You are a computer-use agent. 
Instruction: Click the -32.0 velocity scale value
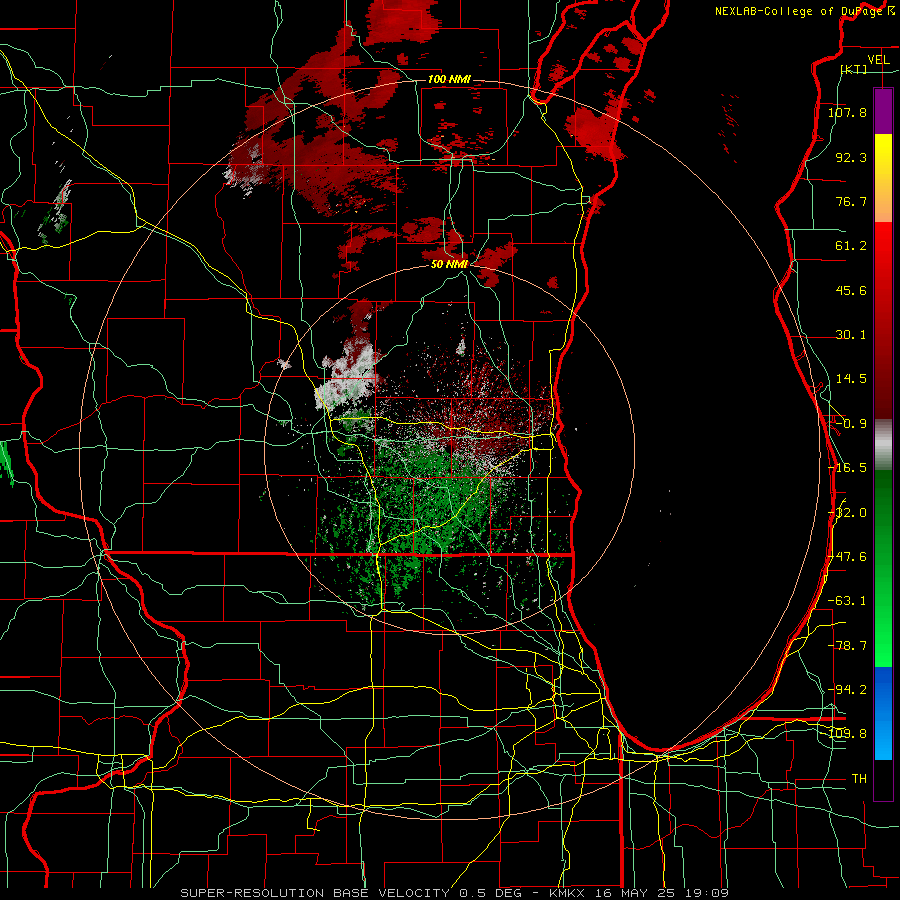[847, 513]
